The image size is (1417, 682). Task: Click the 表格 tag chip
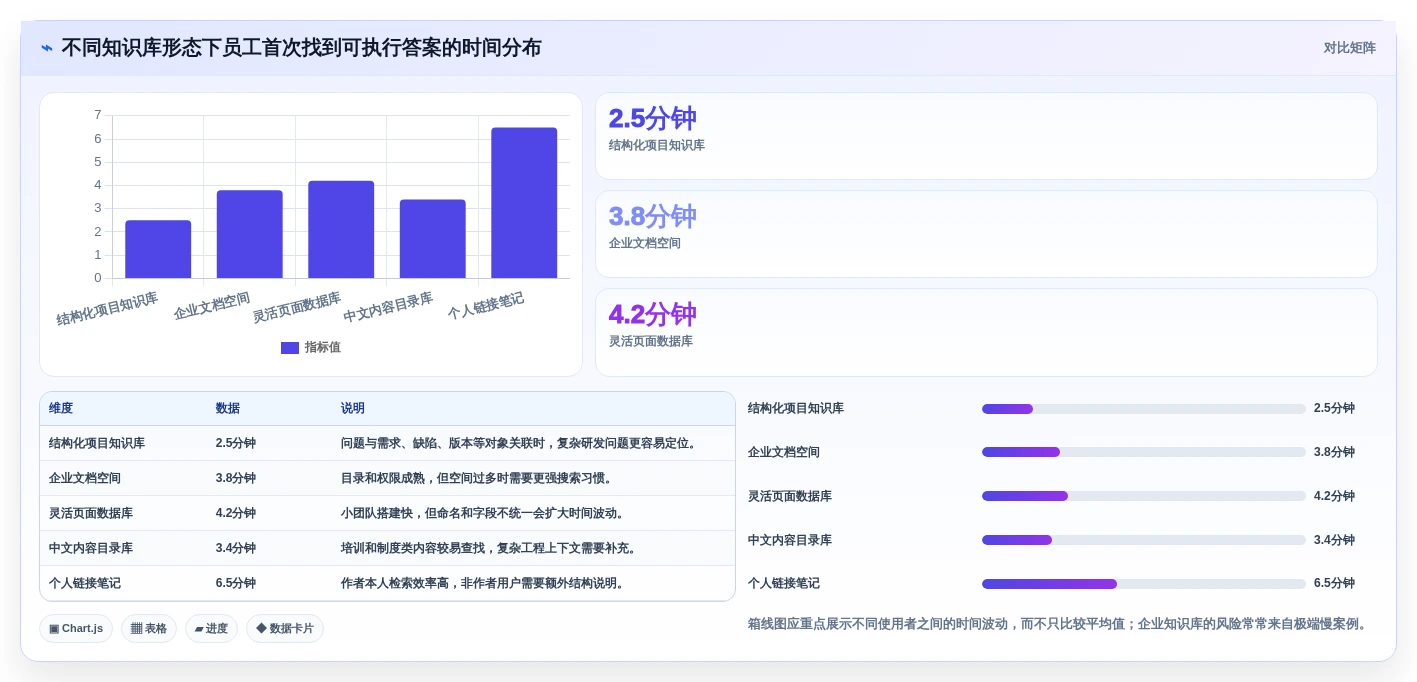tap(149, 629)
